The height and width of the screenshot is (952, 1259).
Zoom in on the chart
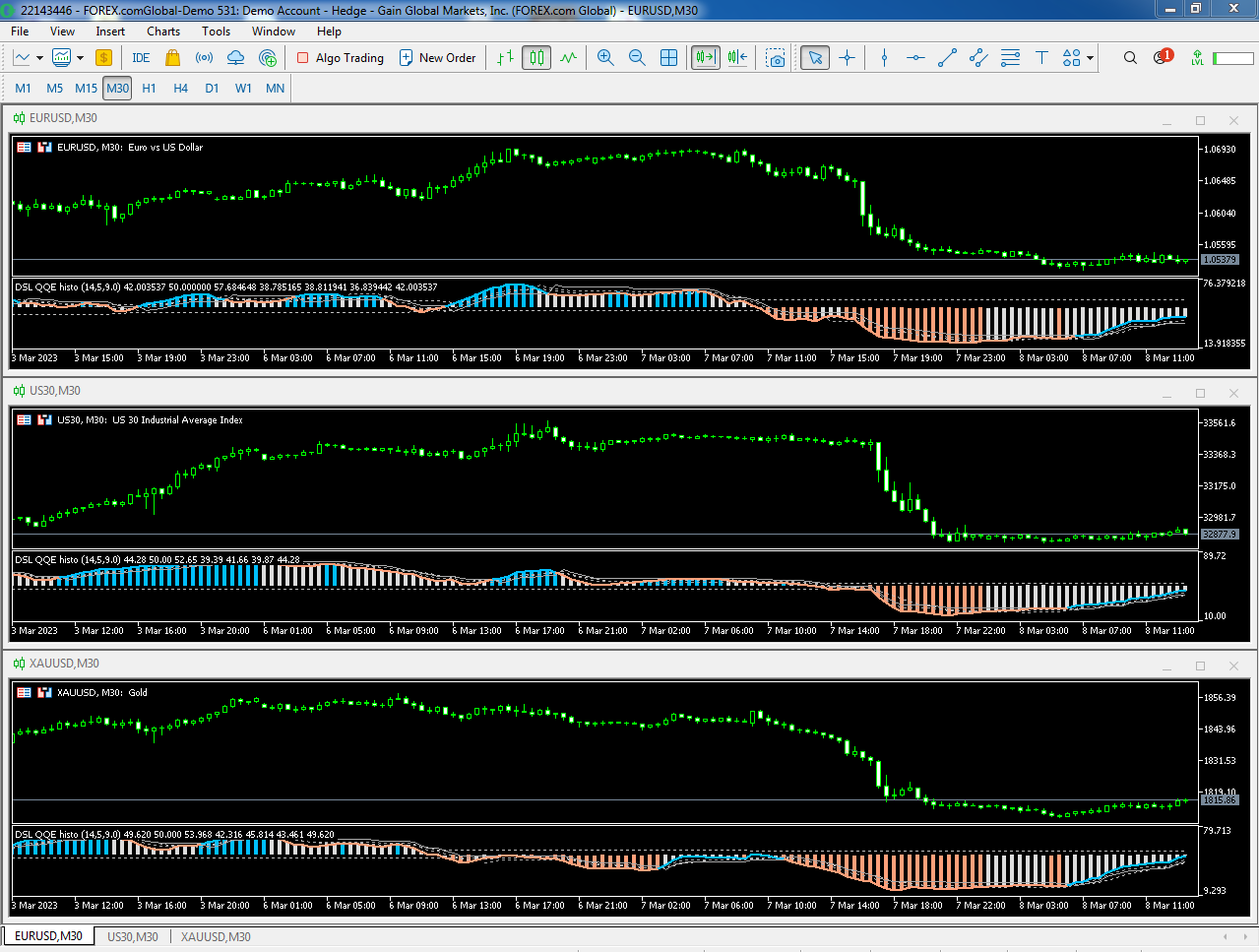coord(605,58)
